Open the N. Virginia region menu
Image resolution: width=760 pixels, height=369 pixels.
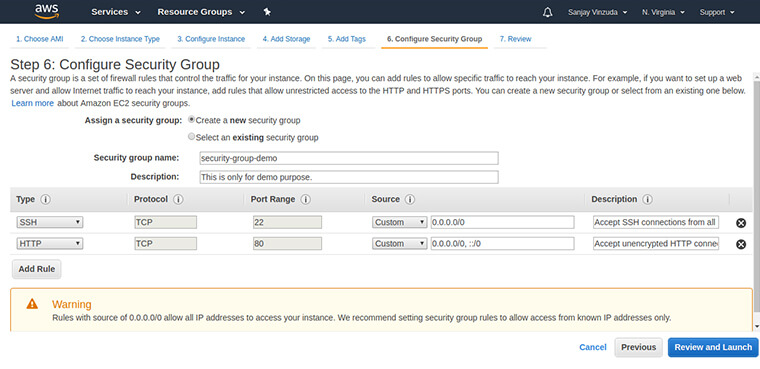(x=663, y=12)
